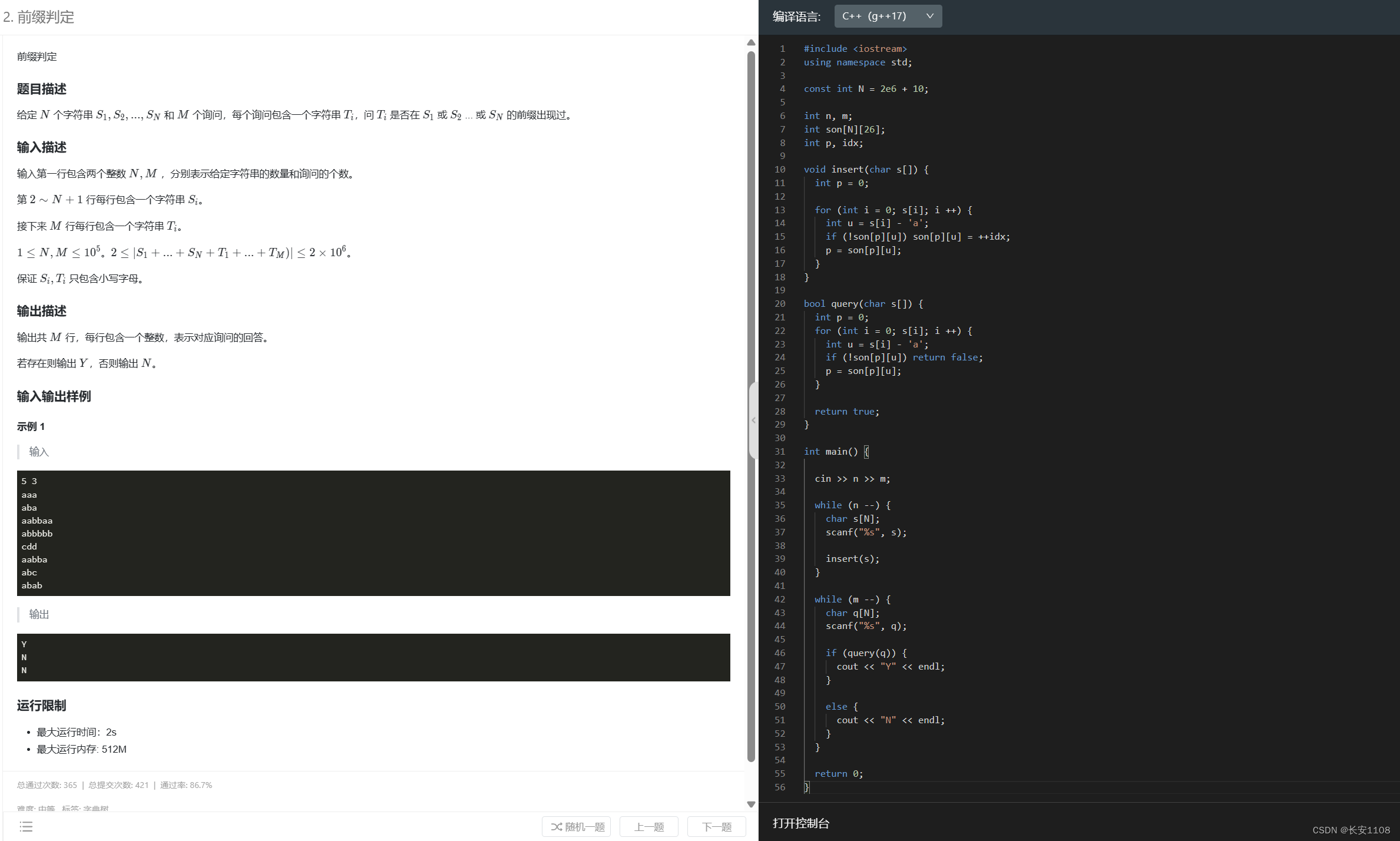Viewport: 1400px width, 841px height.
Task: Click the sample input code block
Action: pos(373,533)
